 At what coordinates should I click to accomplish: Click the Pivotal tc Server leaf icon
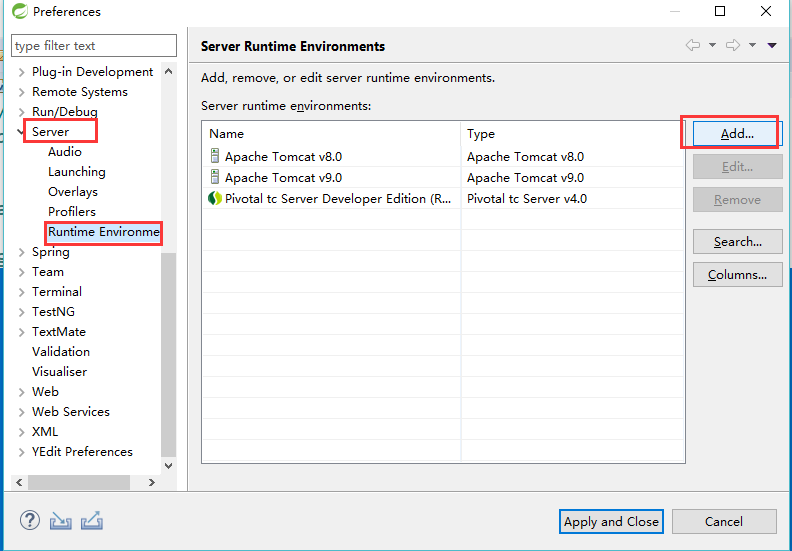(215, 198)
